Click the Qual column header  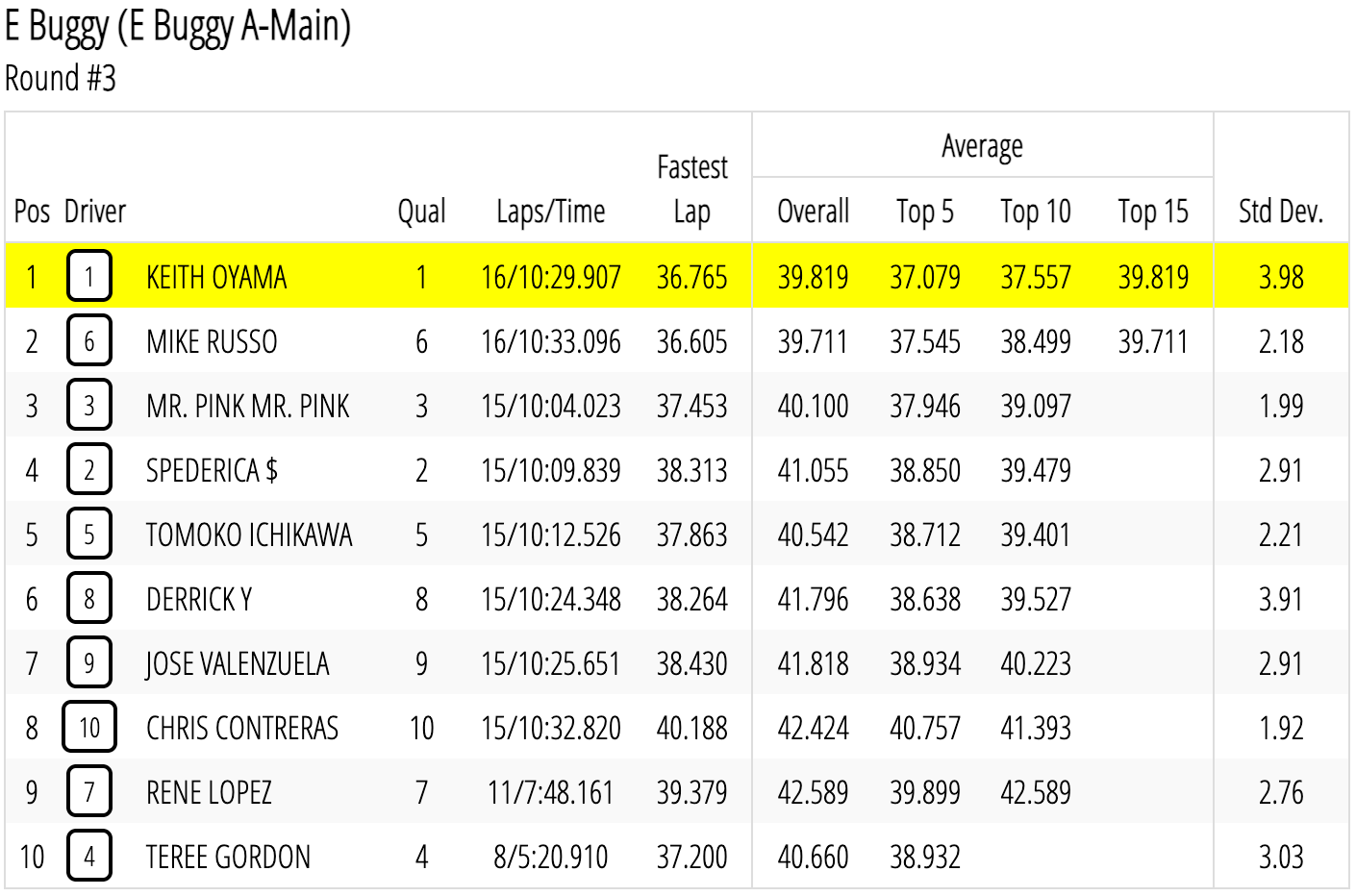click(422, 212)
